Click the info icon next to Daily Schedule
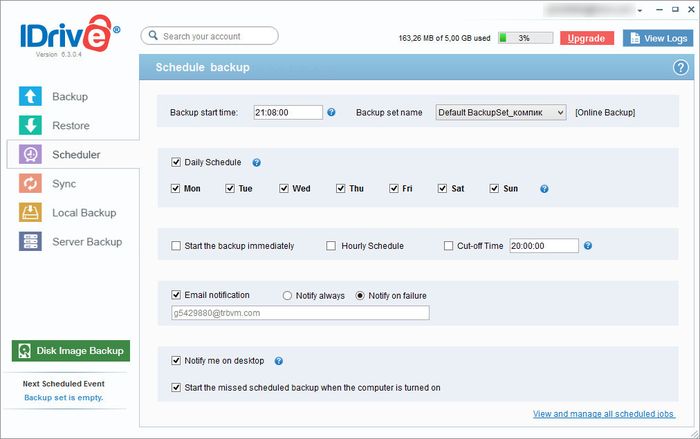This screenshot has height=439, width=700. tap(256, 162)
